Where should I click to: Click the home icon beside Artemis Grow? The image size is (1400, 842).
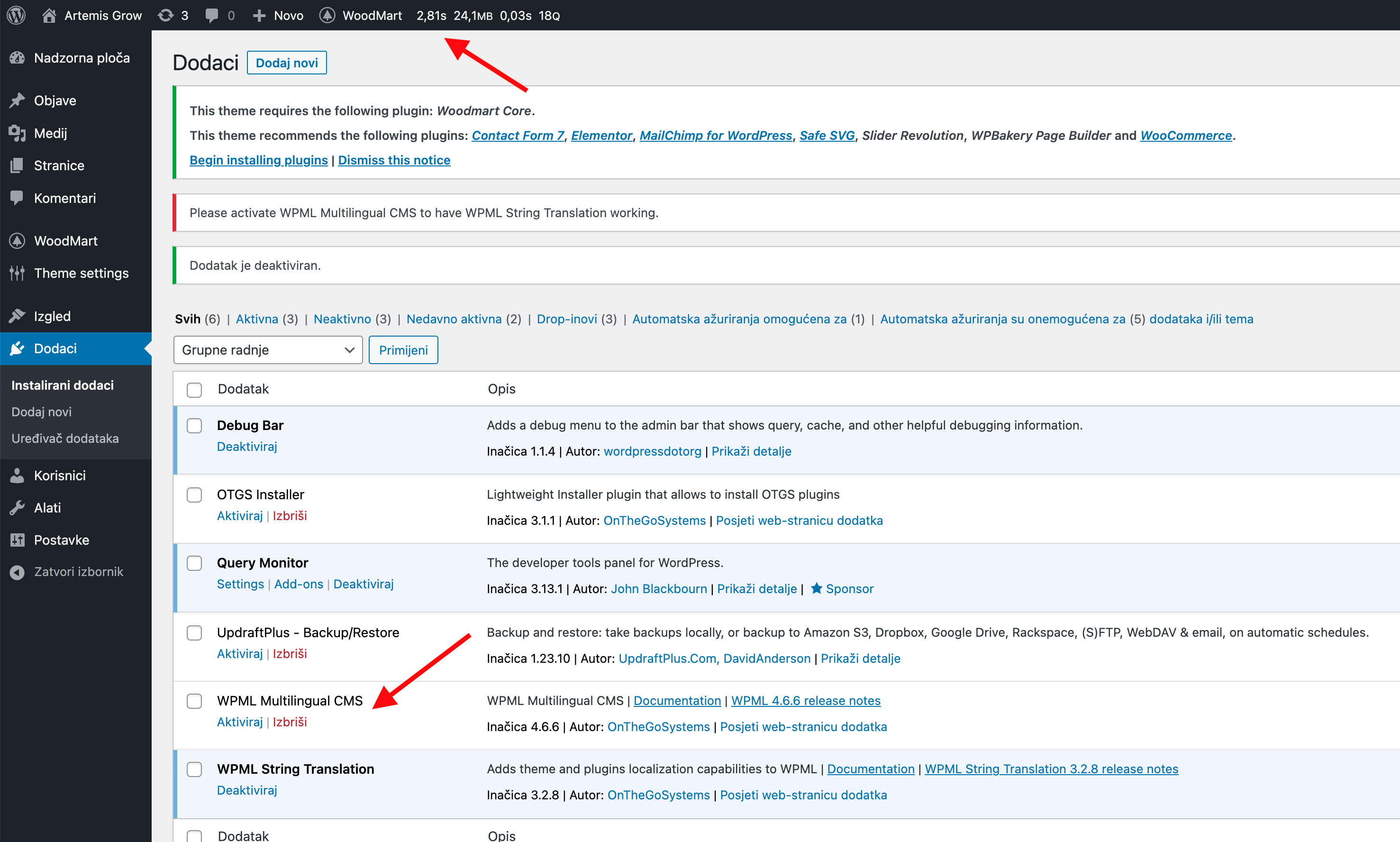tap(49, 15)
